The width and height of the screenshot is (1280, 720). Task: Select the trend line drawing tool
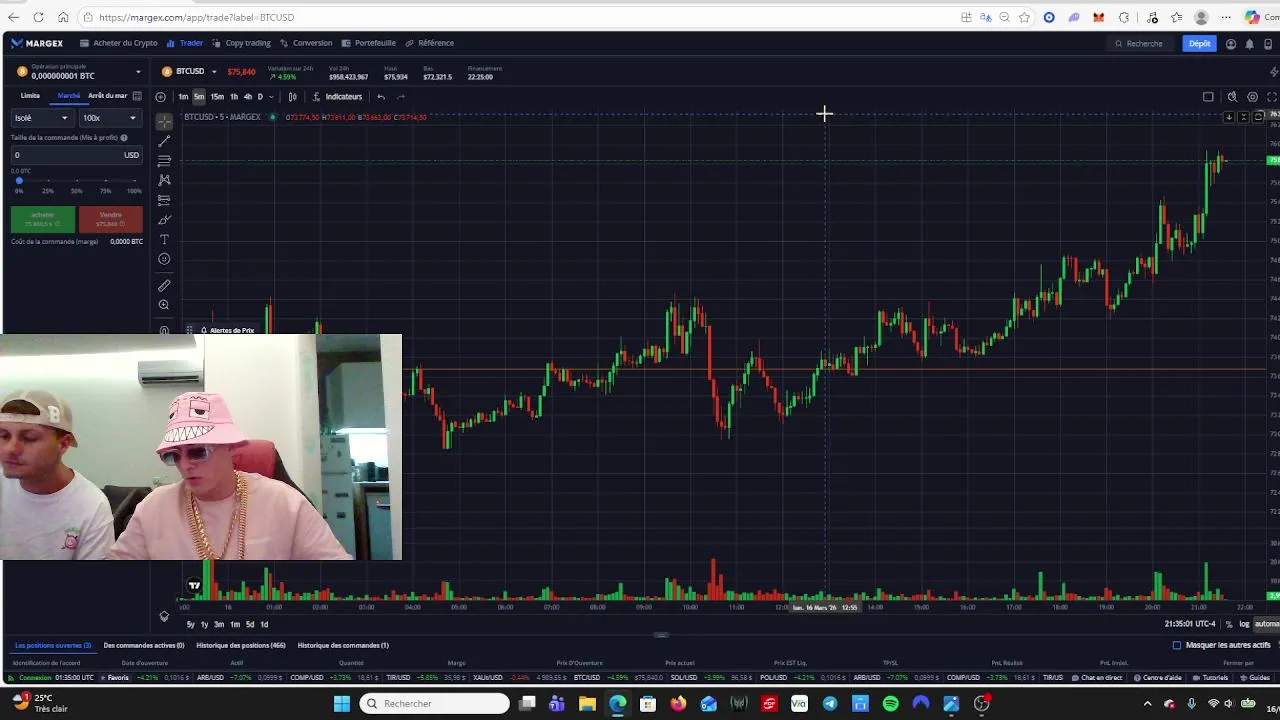164,141
